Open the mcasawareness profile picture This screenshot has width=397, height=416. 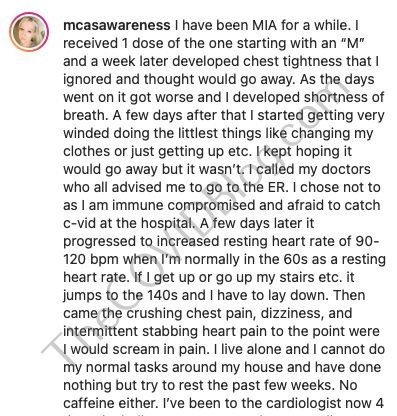click(29, 32)
